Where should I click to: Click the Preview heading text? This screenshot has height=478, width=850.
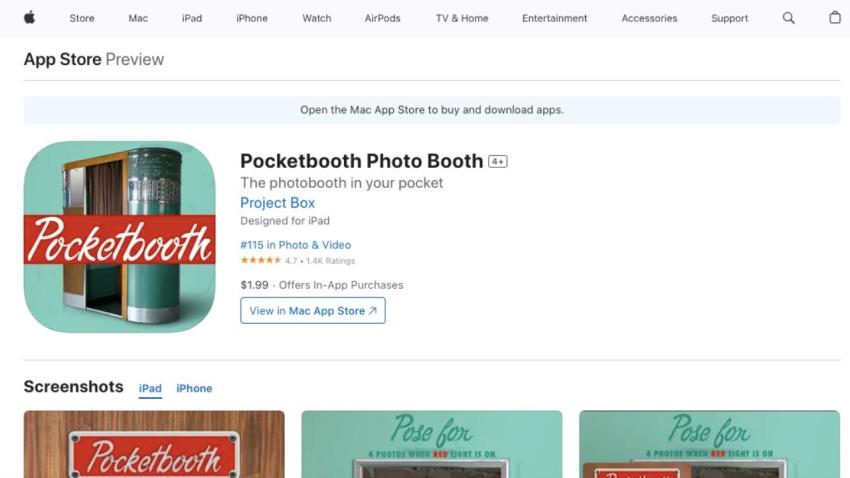point(134,59)
